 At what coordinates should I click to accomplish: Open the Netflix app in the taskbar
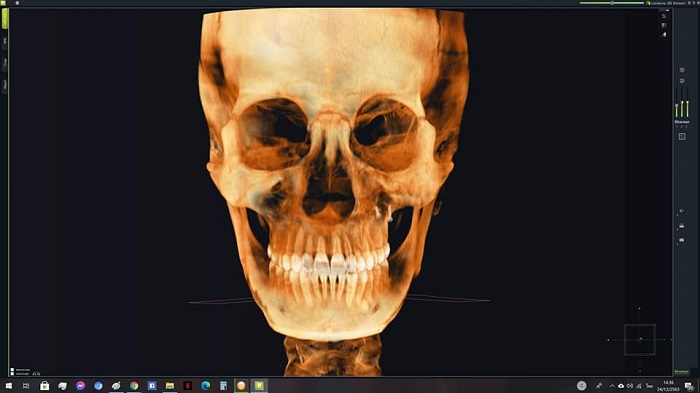tap(188, 385)
